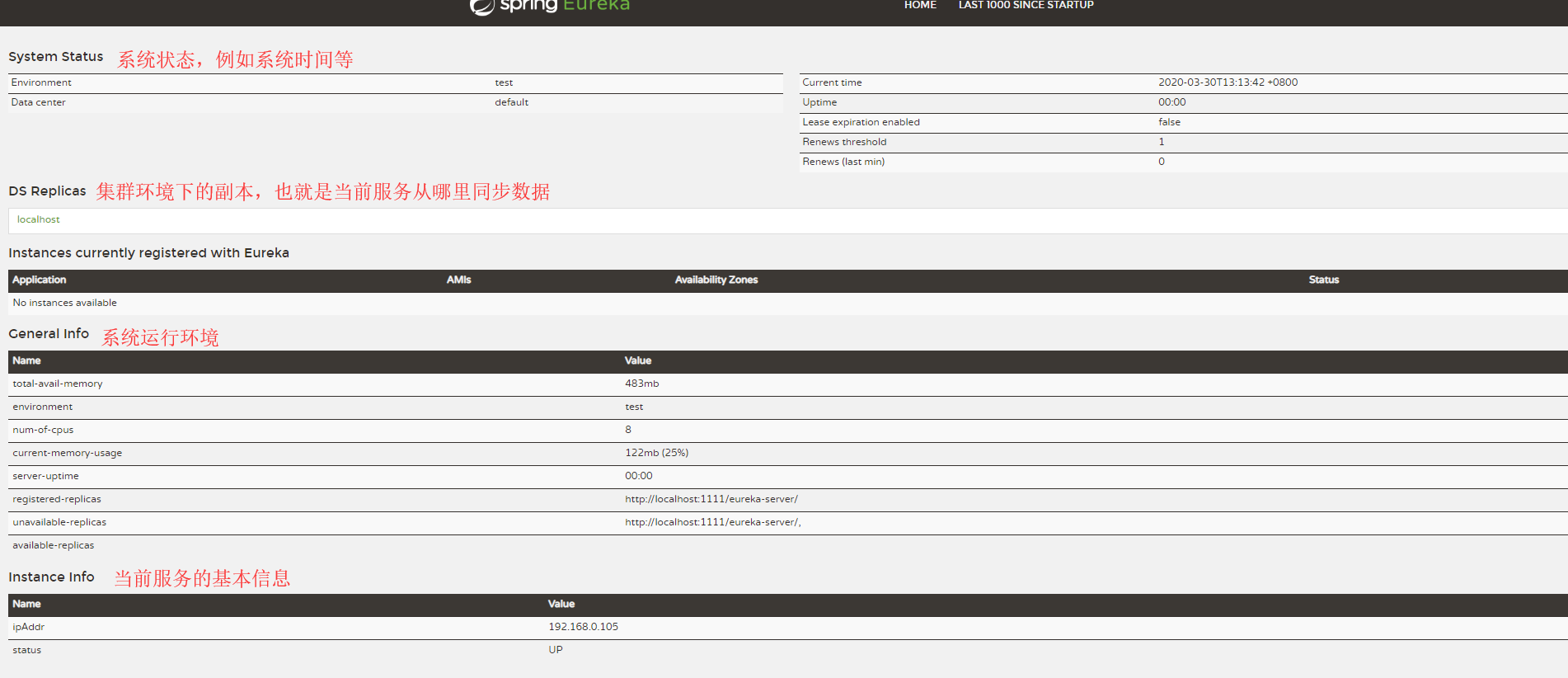Viewport: 1568px width, 678px height.
Task: Select the Data center row label
Action: [38, 102]
